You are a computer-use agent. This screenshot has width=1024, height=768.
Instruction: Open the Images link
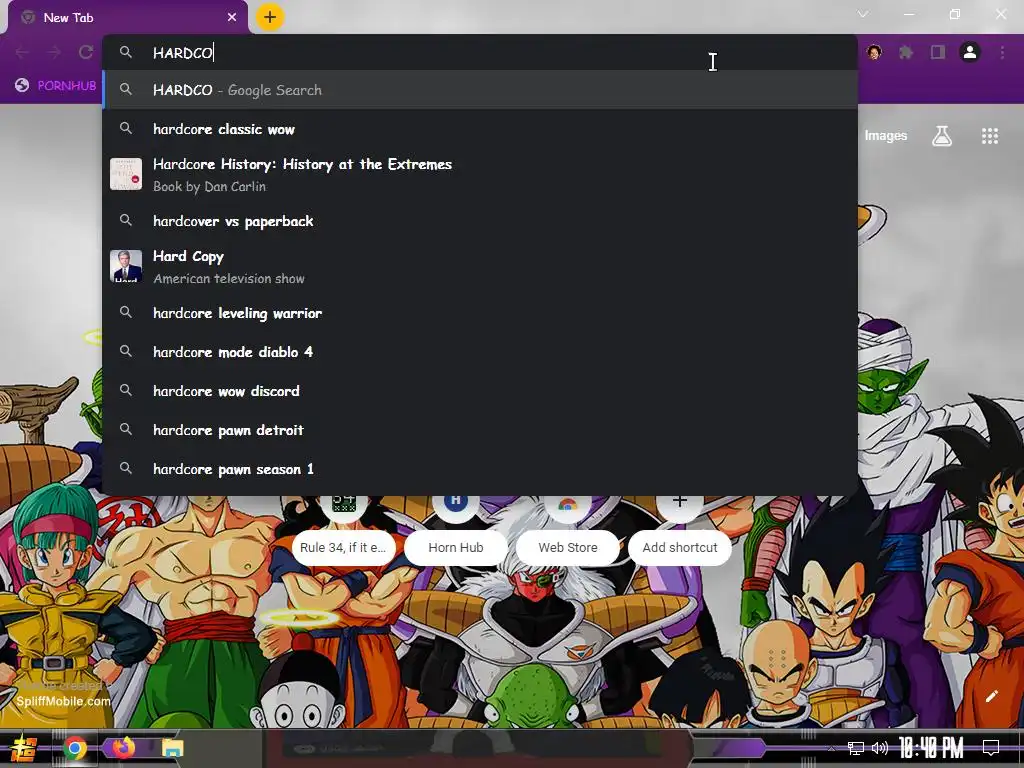pos(886,136)
